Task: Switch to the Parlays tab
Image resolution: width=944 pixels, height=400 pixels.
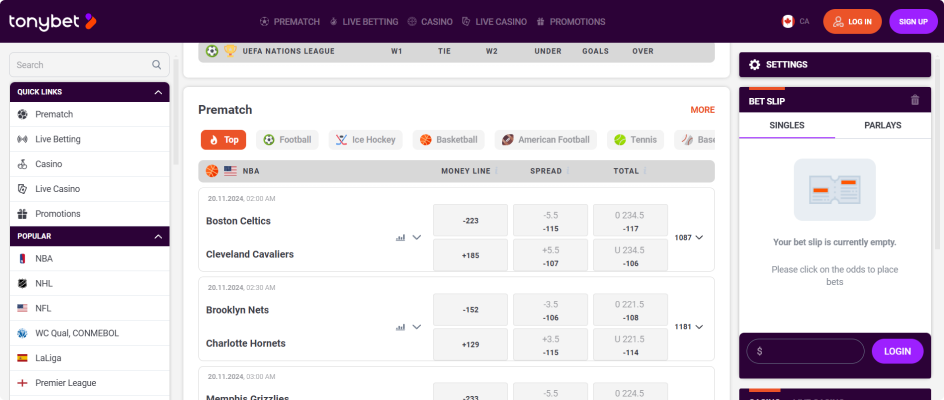Action: tap(883, 125)
